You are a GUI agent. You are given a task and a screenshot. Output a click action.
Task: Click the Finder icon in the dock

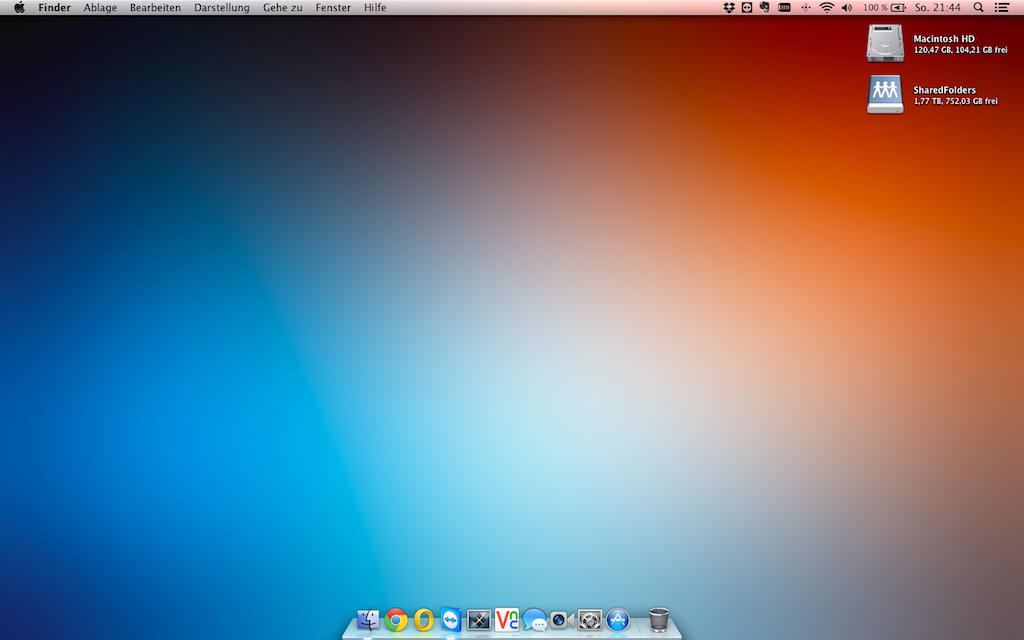coord(368,620)
